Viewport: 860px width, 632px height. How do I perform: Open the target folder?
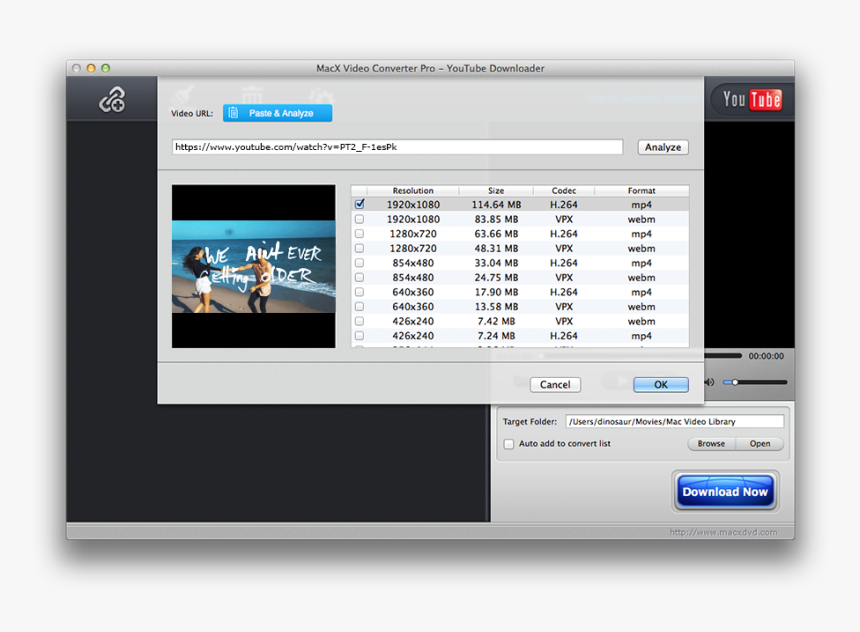click(760, 443)
